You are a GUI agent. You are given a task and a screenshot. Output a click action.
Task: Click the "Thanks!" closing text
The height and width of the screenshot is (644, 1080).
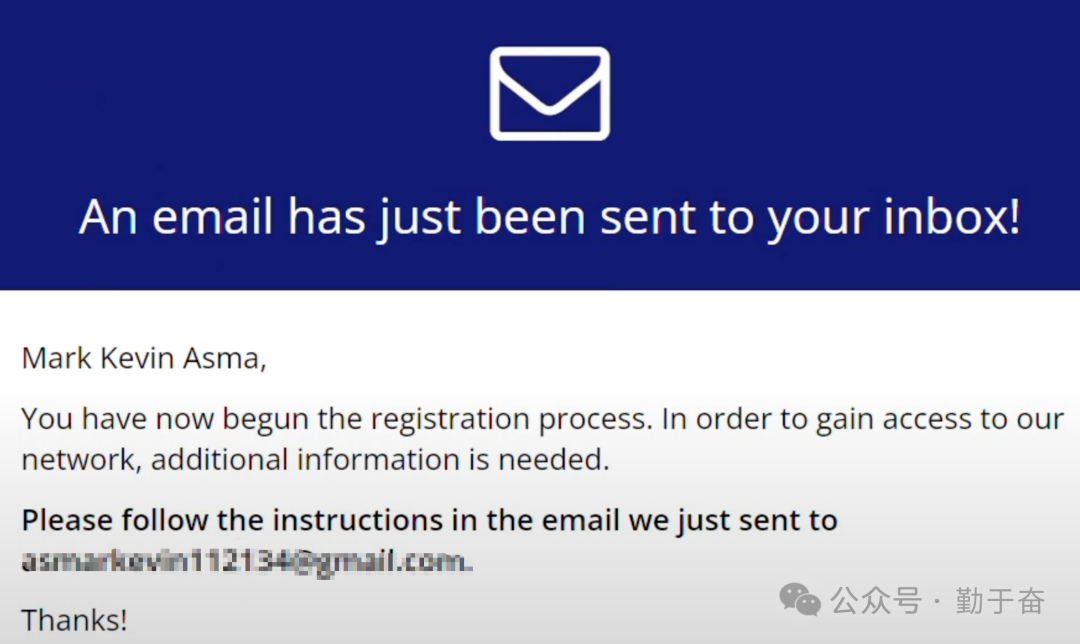coord(74,620)
